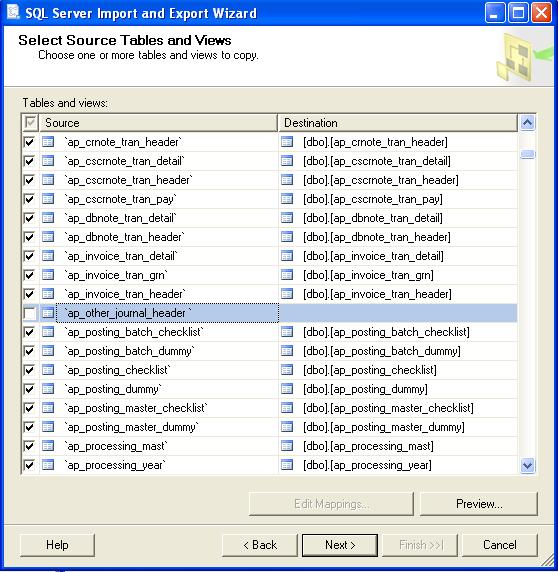Select destination [dbo].[ap_cscrnote_tran_header]
This screenshot has height=572, width=558.
(x=381, y=180)
